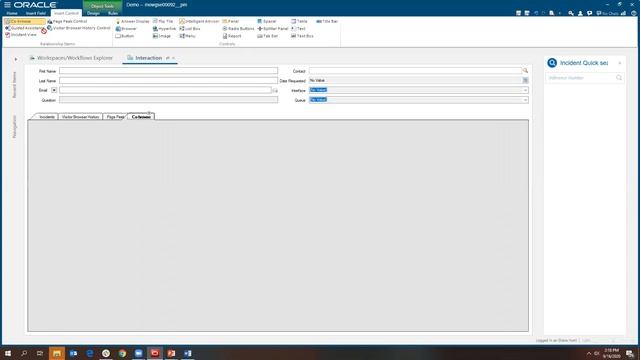
Task: Expand the Interface dropdown
Action: (525, 90)
